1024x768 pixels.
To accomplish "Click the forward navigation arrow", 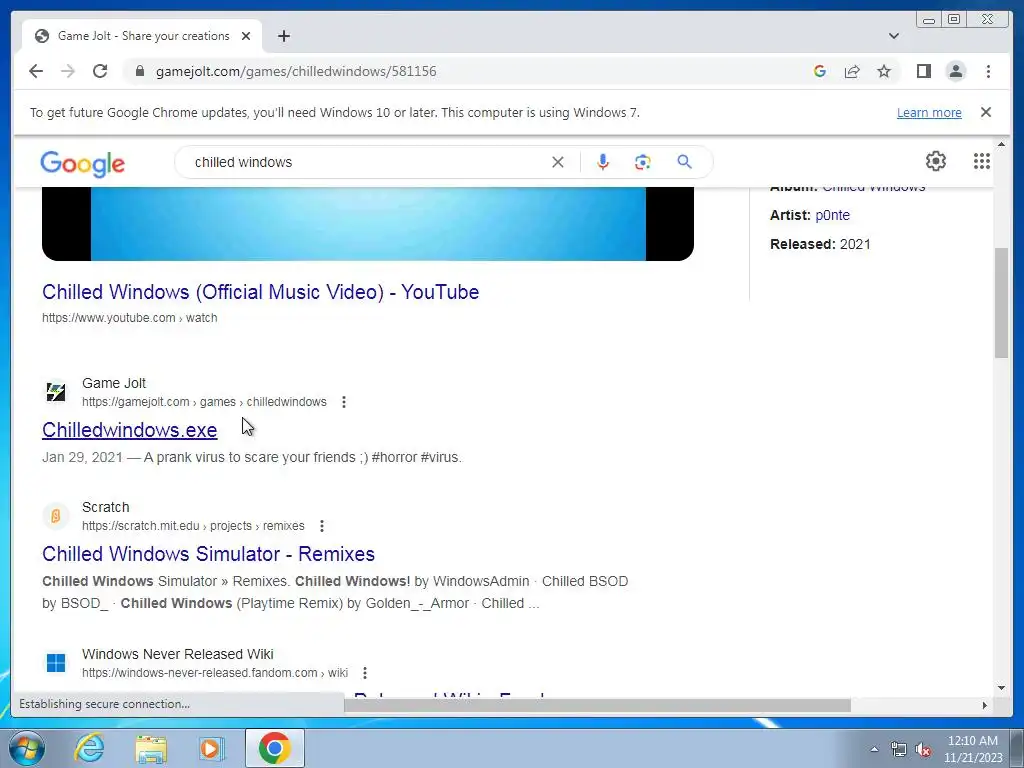I will point(68,71).
